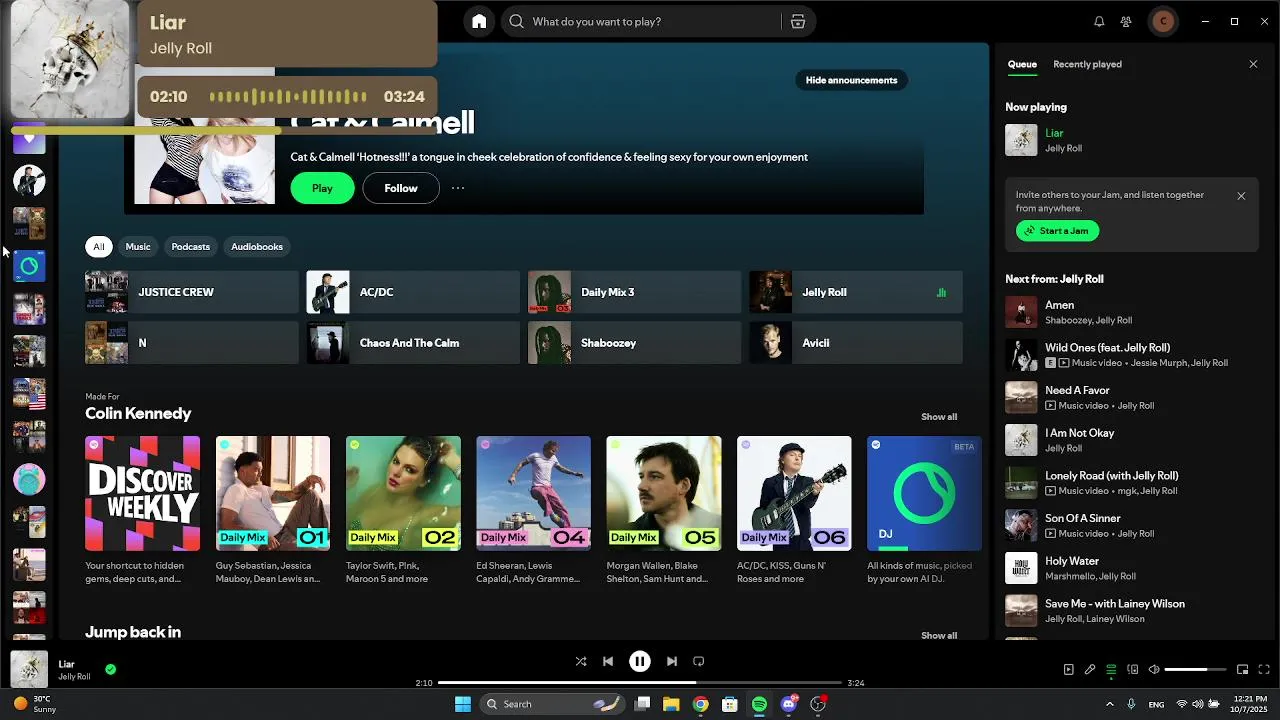This screenshot has width=1280, height=720.
Task: Open the Chaos And The Calm shortcut
Action: pos(413,343)
